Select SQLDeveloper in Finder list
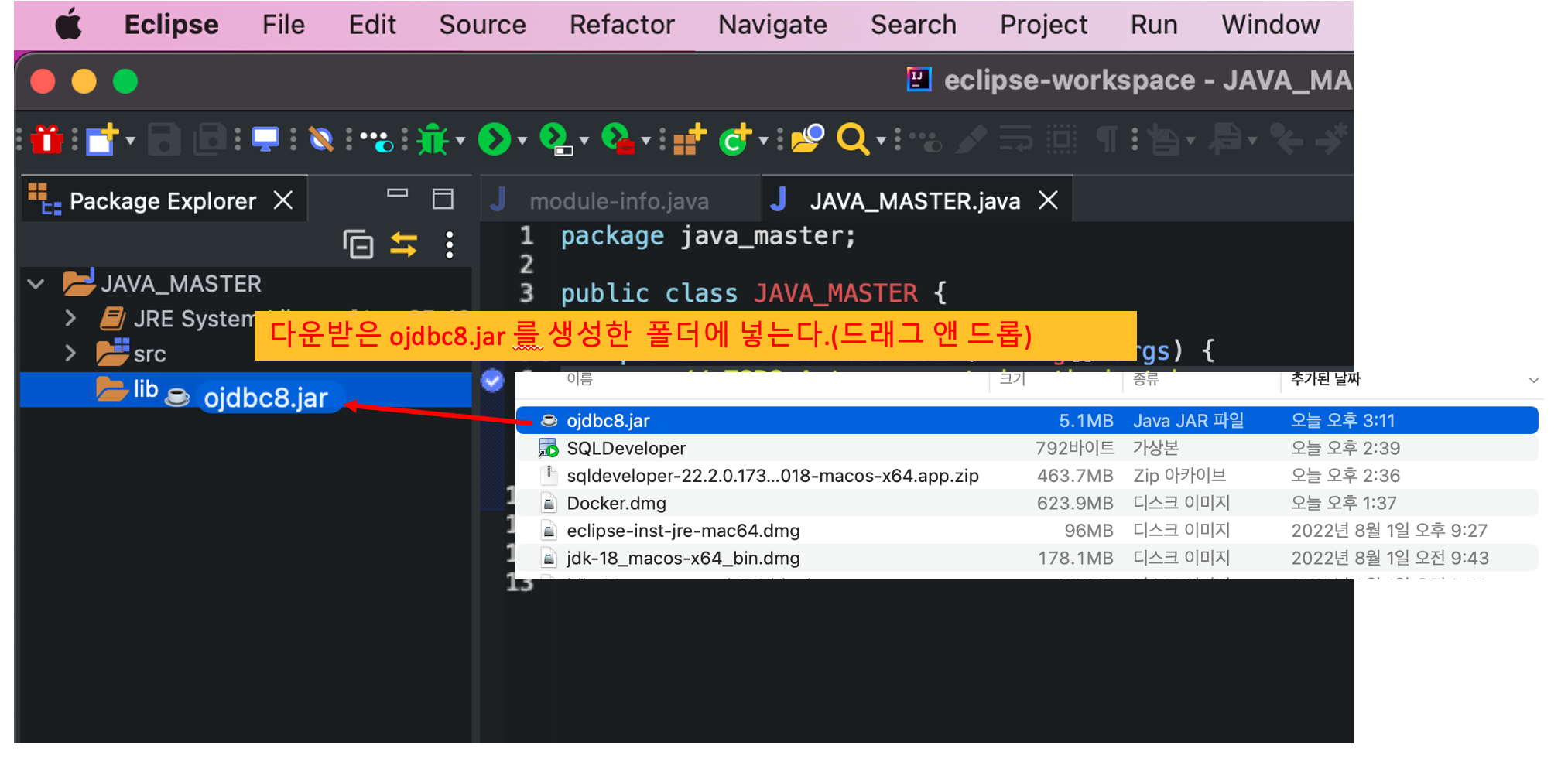Screen dimensions: 1568x769 1026,448
